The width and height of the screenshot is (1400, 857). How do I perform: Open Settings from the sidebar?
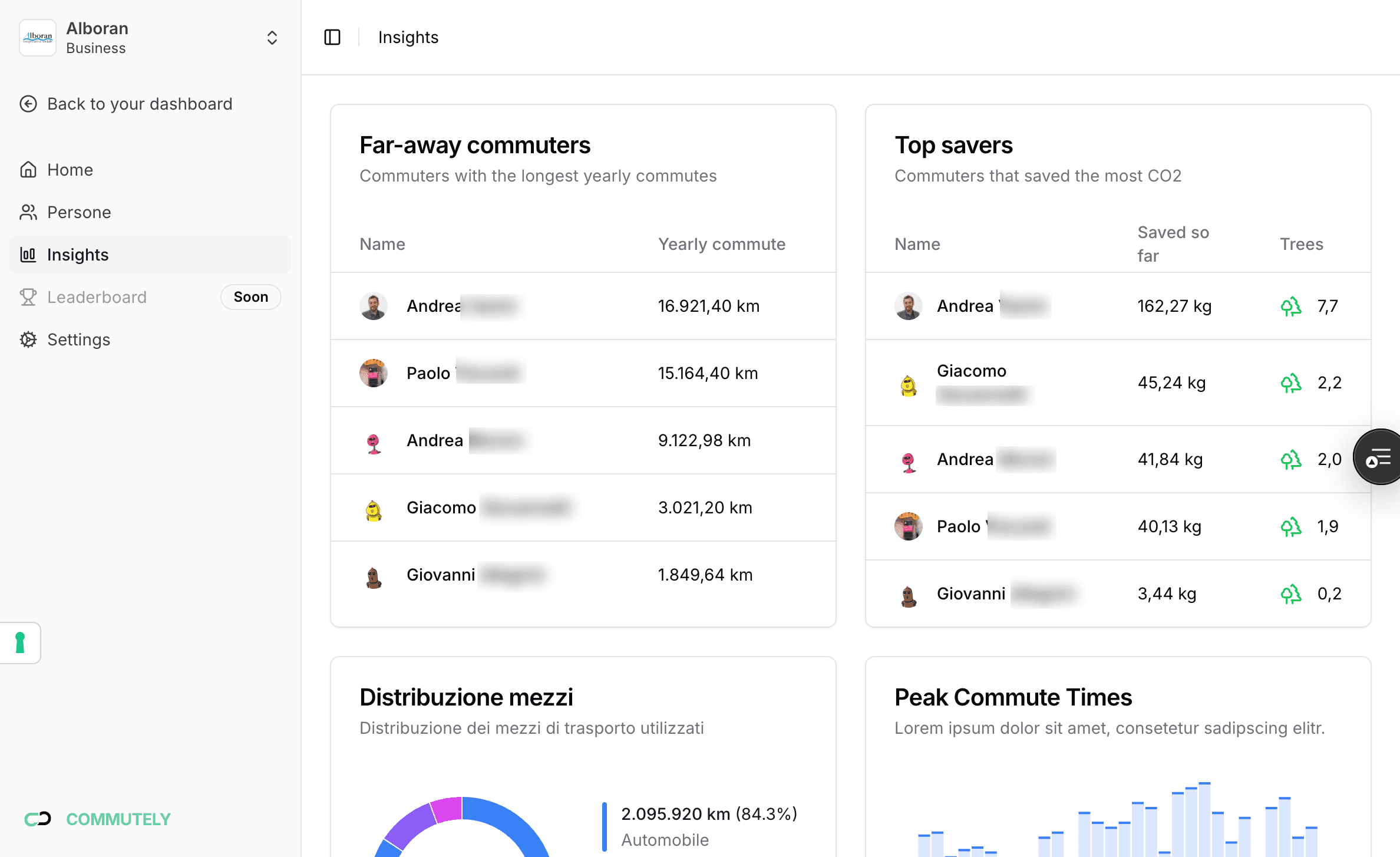78,339
